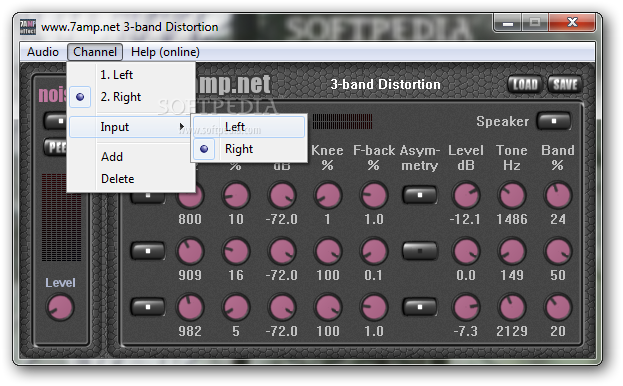Click the knob showing value 16

236,251
